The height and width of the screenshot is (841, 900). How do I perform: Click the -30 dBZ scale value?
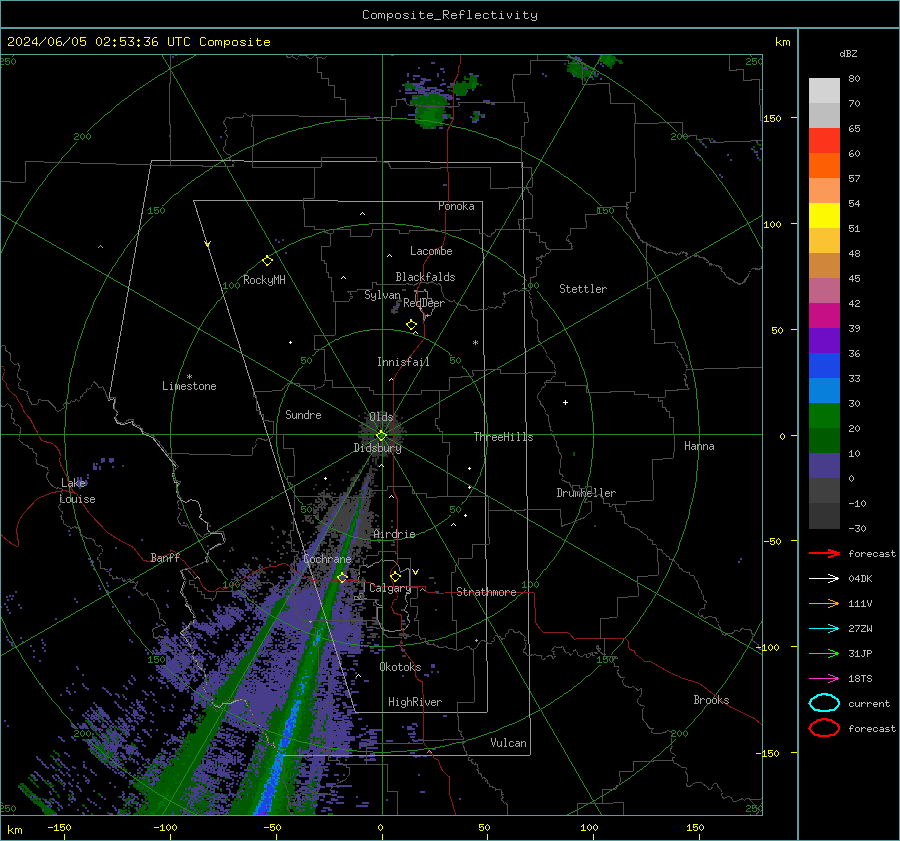(x=857, y=528)
